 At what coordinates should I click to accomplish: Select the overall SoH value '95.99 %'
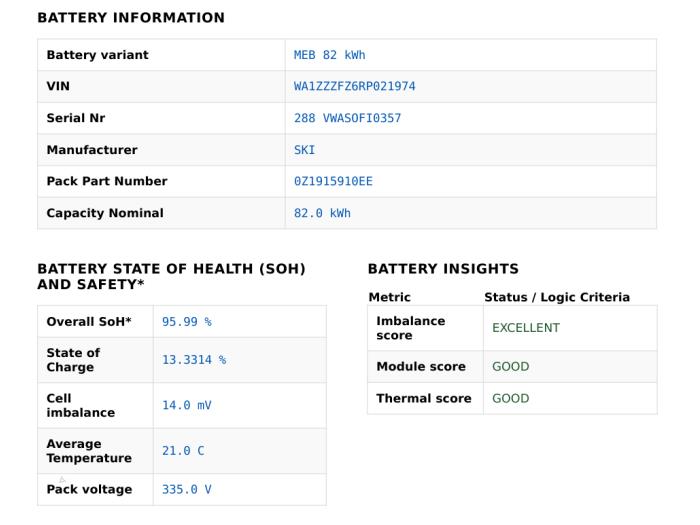(187, 321)
